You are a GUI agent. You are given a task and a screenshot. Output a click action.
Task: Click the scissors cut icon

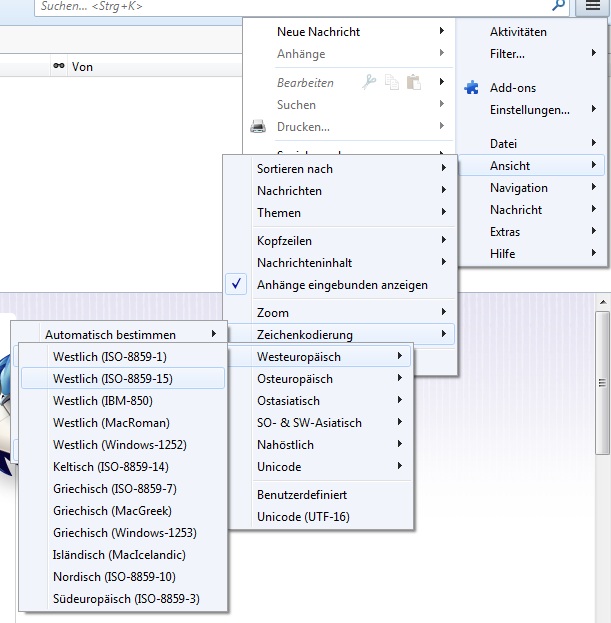coord(370,83)
